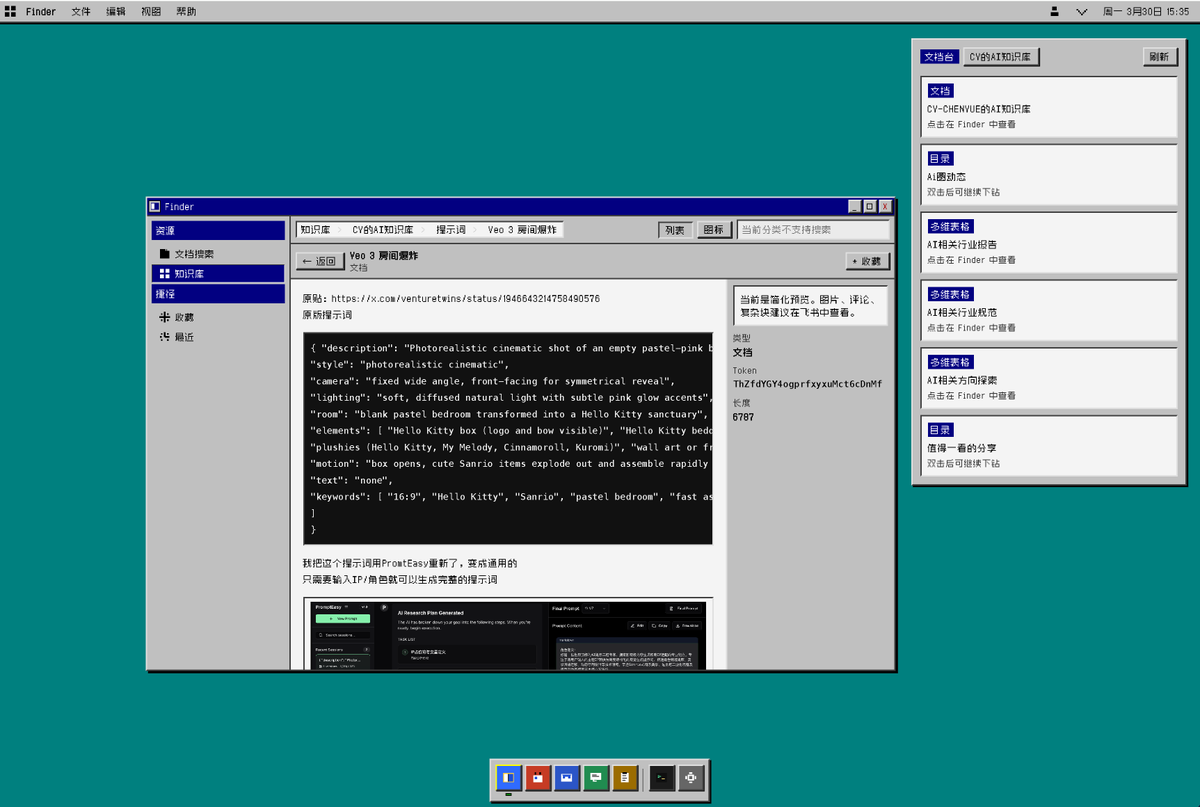Click the PromtEasy screenshot thumbnail
This screenshot has width=1200, height=807.
pyautogui.click(x=508, y=634)
